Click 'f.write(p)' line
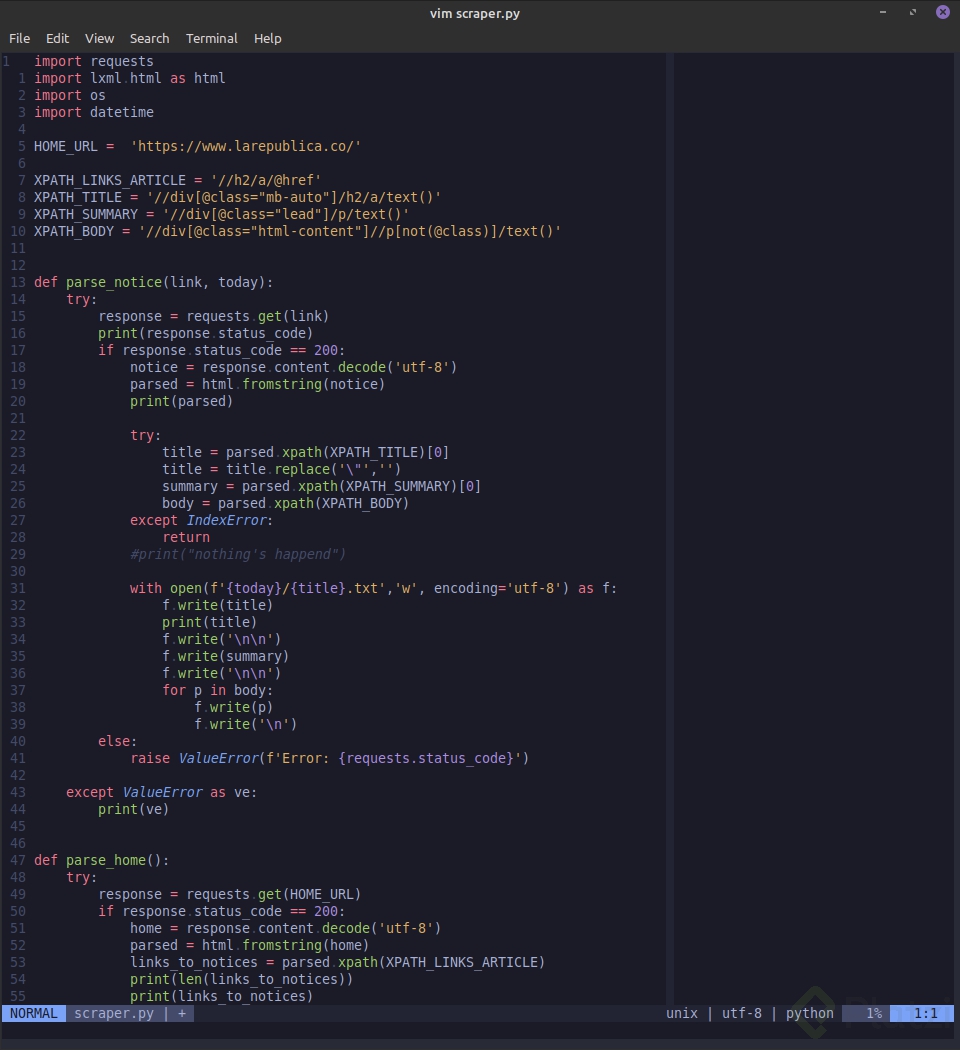Image resolution: width=960 pixels, height=1050 pixels. click(234, 708)
